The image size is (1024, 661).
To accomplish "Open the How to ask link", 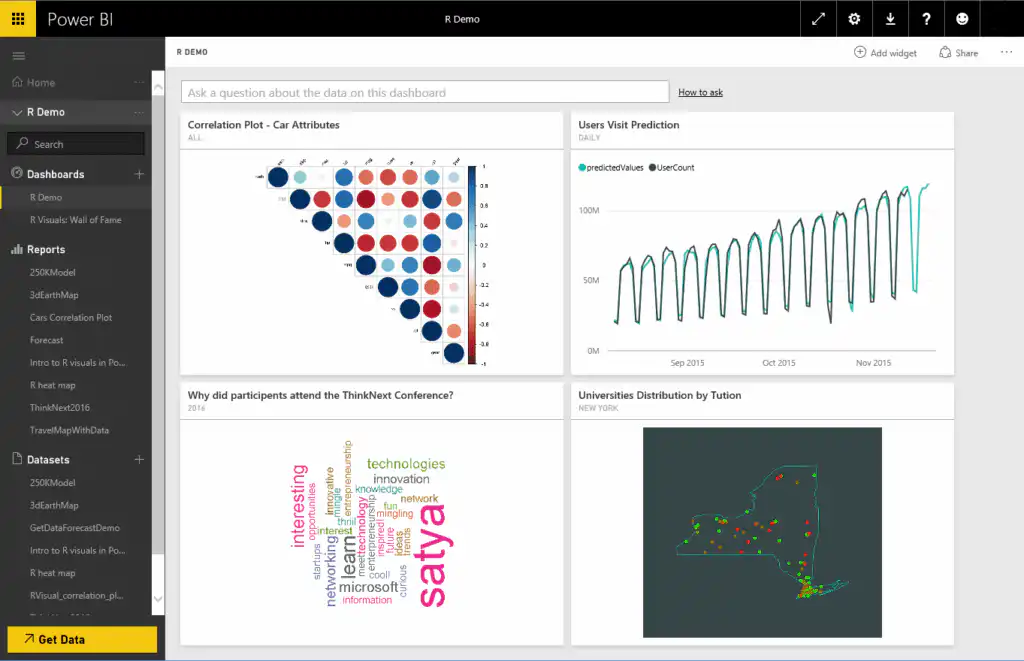I will 700,92.
